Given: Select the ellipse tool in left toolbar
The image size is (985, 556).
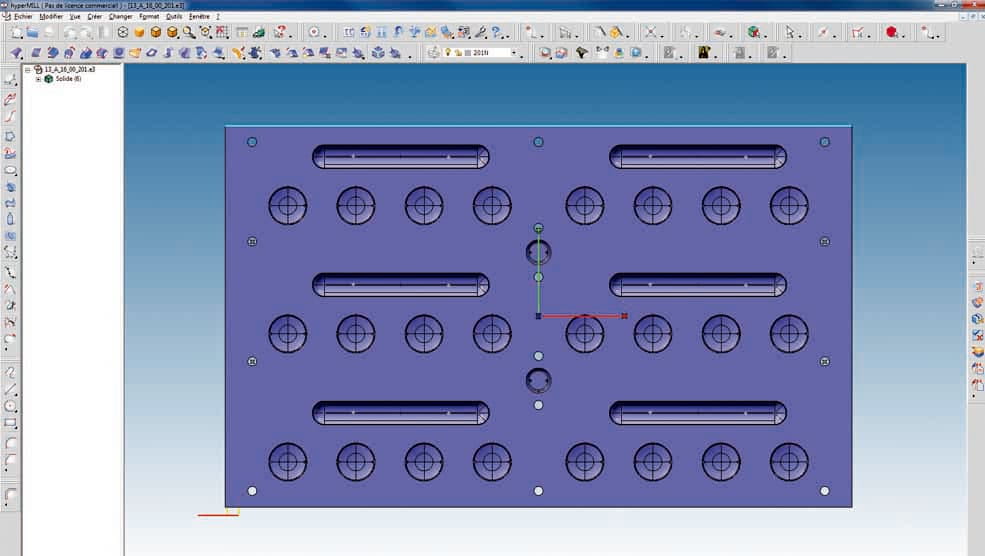Looking at the screenshot, I should tap(10, 170).
